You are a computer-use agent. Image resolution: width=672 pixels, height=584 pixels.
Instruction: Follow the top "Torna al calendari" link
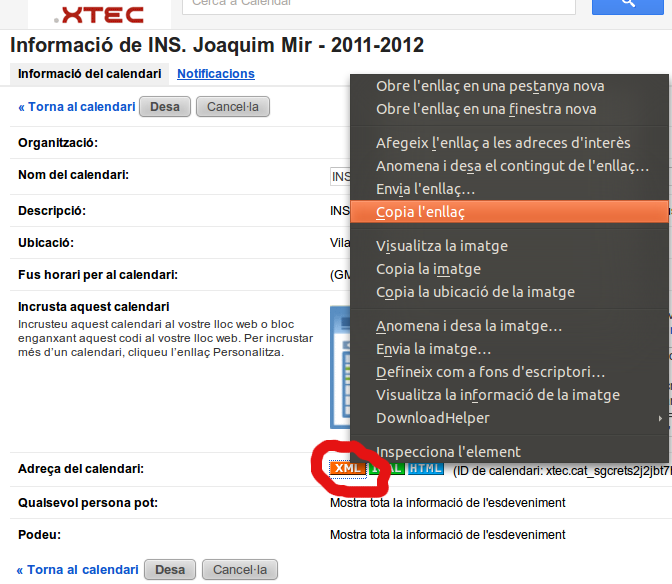tap(76, 107)
